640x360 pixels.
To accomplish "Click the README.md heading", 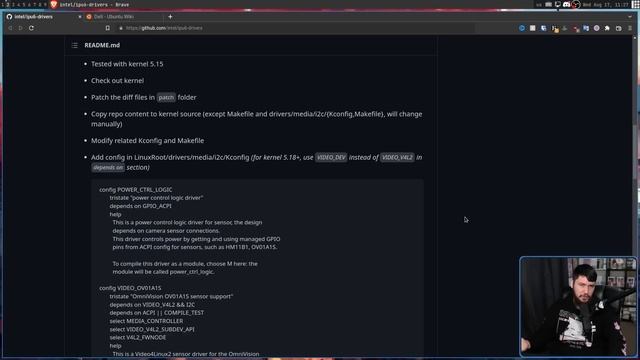I will click(102, 45).
